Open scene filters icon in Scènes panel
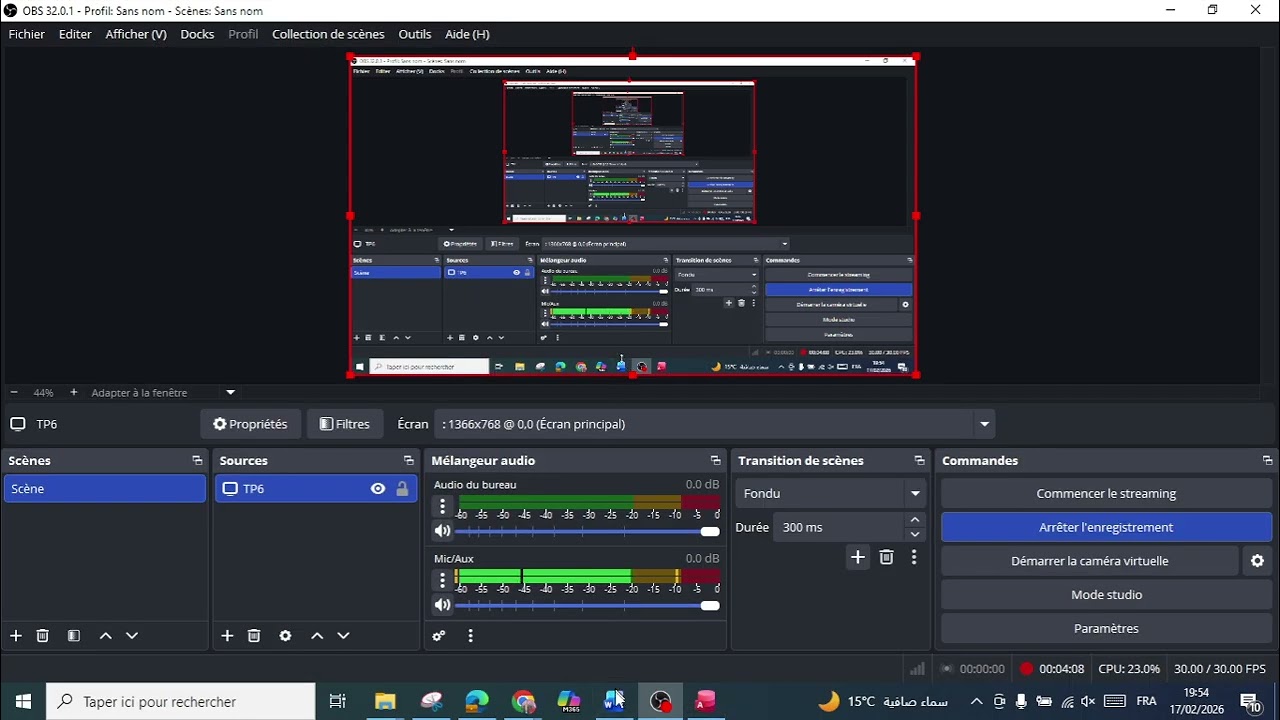Viewport: 1280px width, 720px height. click(74, 636)
